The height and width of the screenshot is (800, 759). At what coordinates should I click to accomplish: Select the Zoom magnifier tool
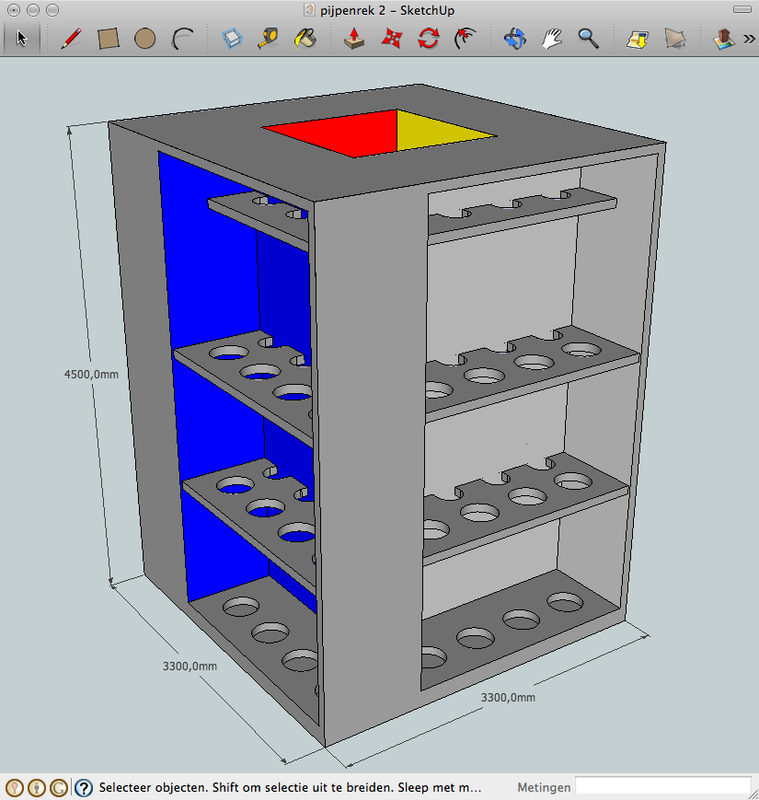click(x=588, y=38)
